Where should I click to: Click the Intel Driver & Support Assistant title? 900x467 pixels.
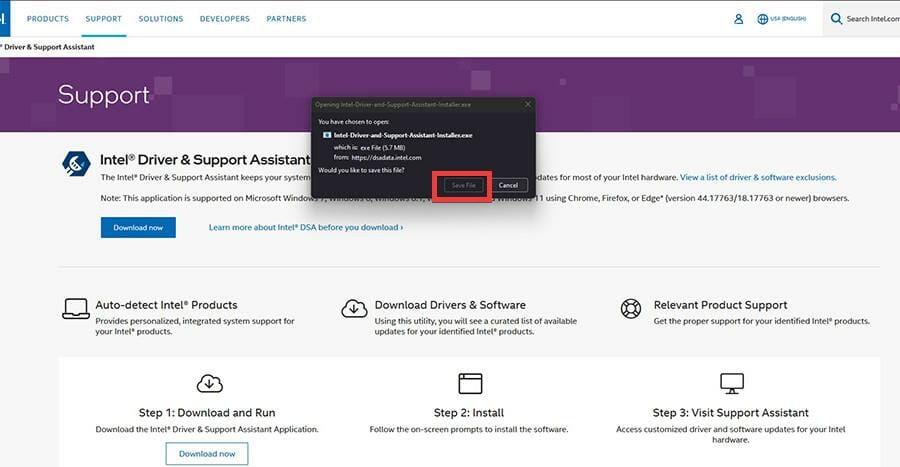tap(205, 159)
